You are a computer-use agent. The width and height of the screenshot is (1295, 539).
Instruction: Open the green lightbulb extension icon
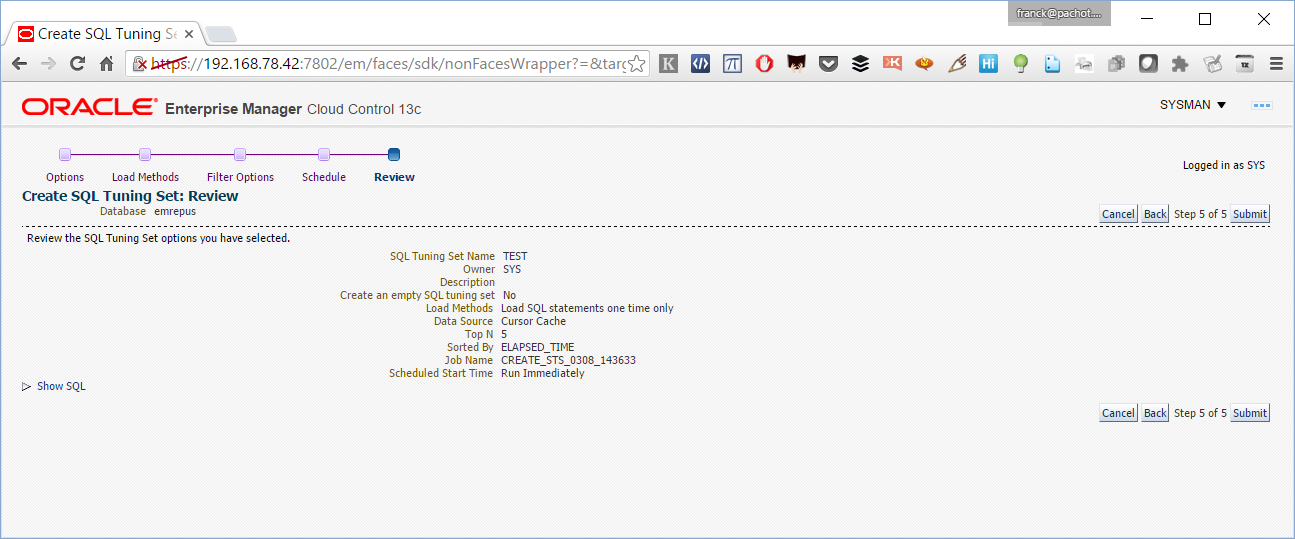pyautogui.click(x=1020, y=63)
